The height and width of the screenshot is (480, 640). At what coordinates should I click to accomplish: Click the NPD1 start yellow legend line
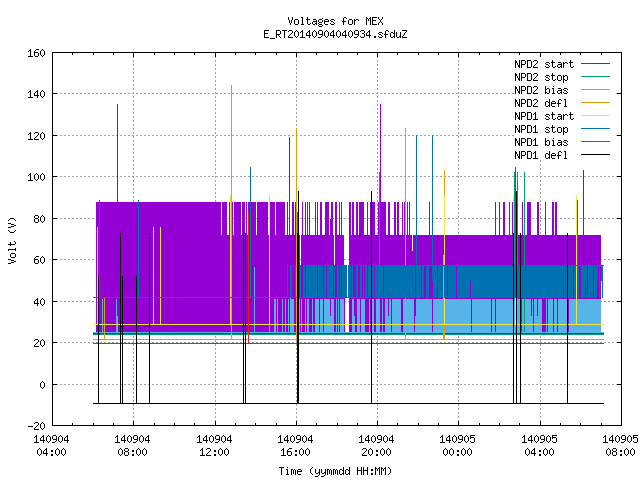click(x=595, y=116)
